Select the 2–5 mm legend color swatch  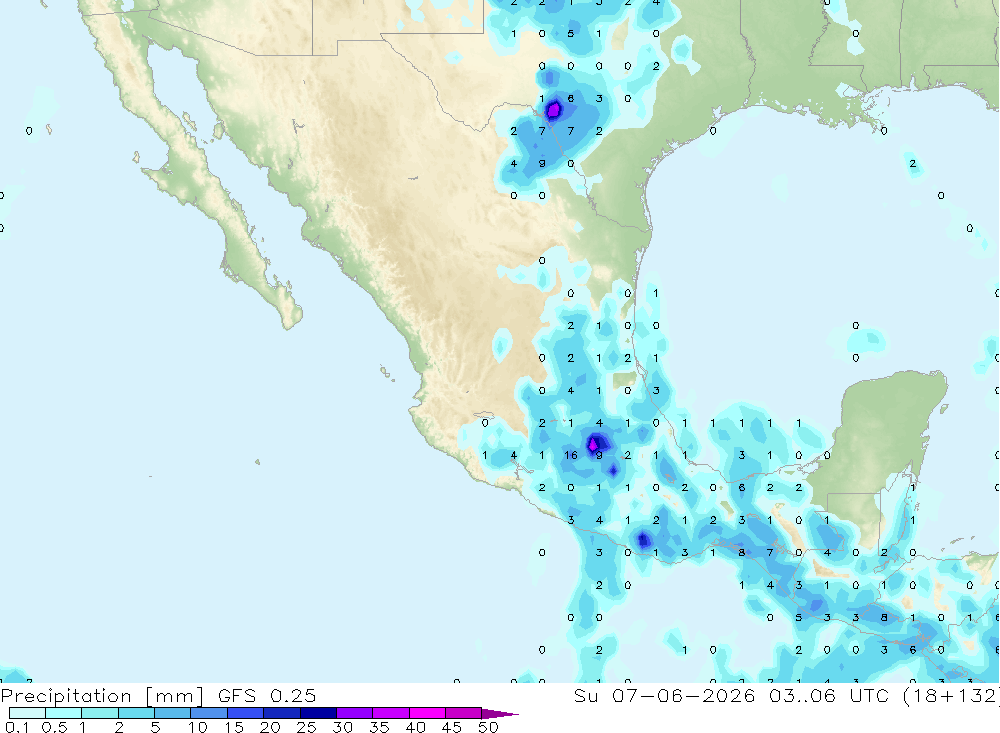tap(136, 713)
